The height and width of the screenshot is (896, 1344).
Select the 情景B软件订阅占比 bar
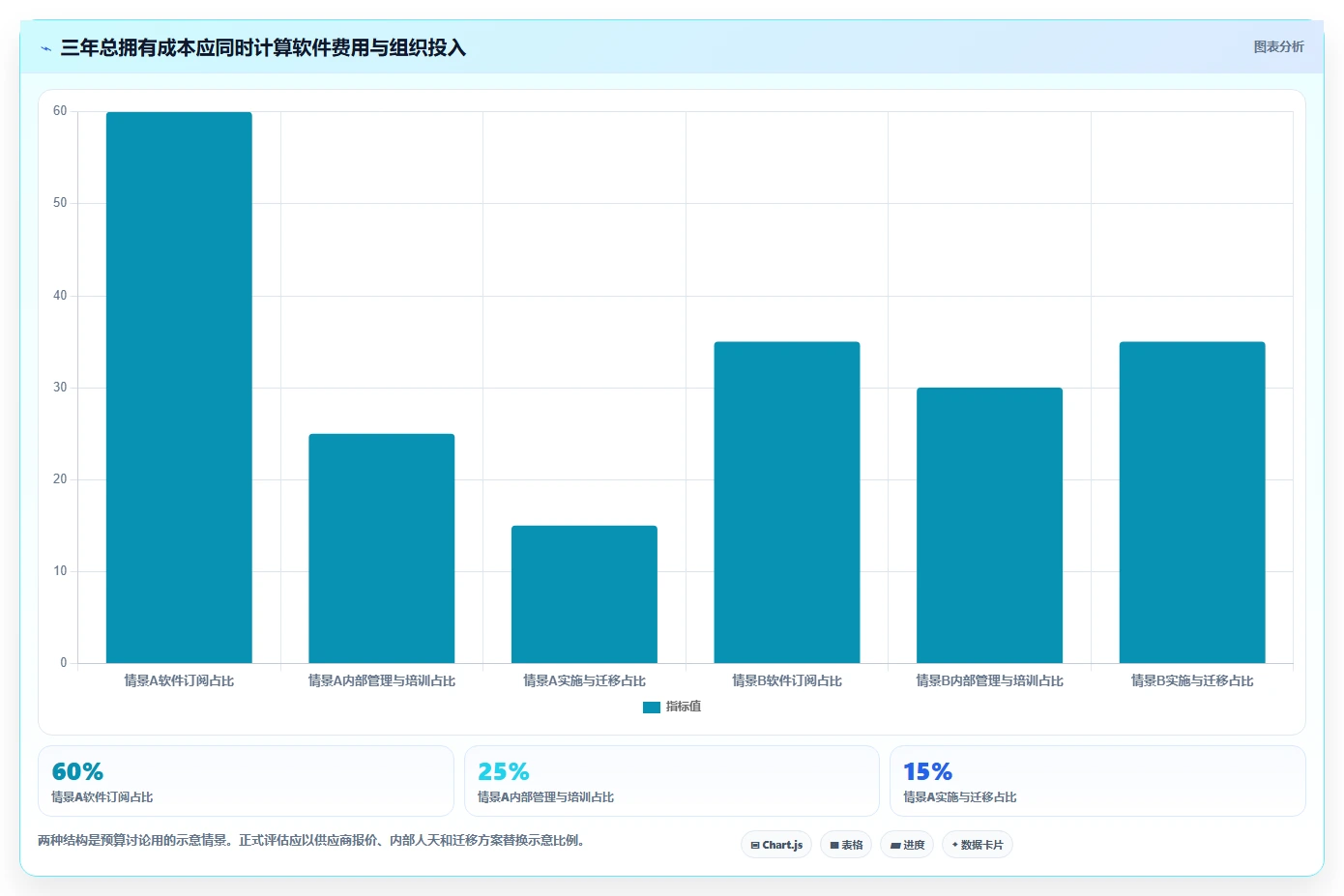[x=787, y=503]
